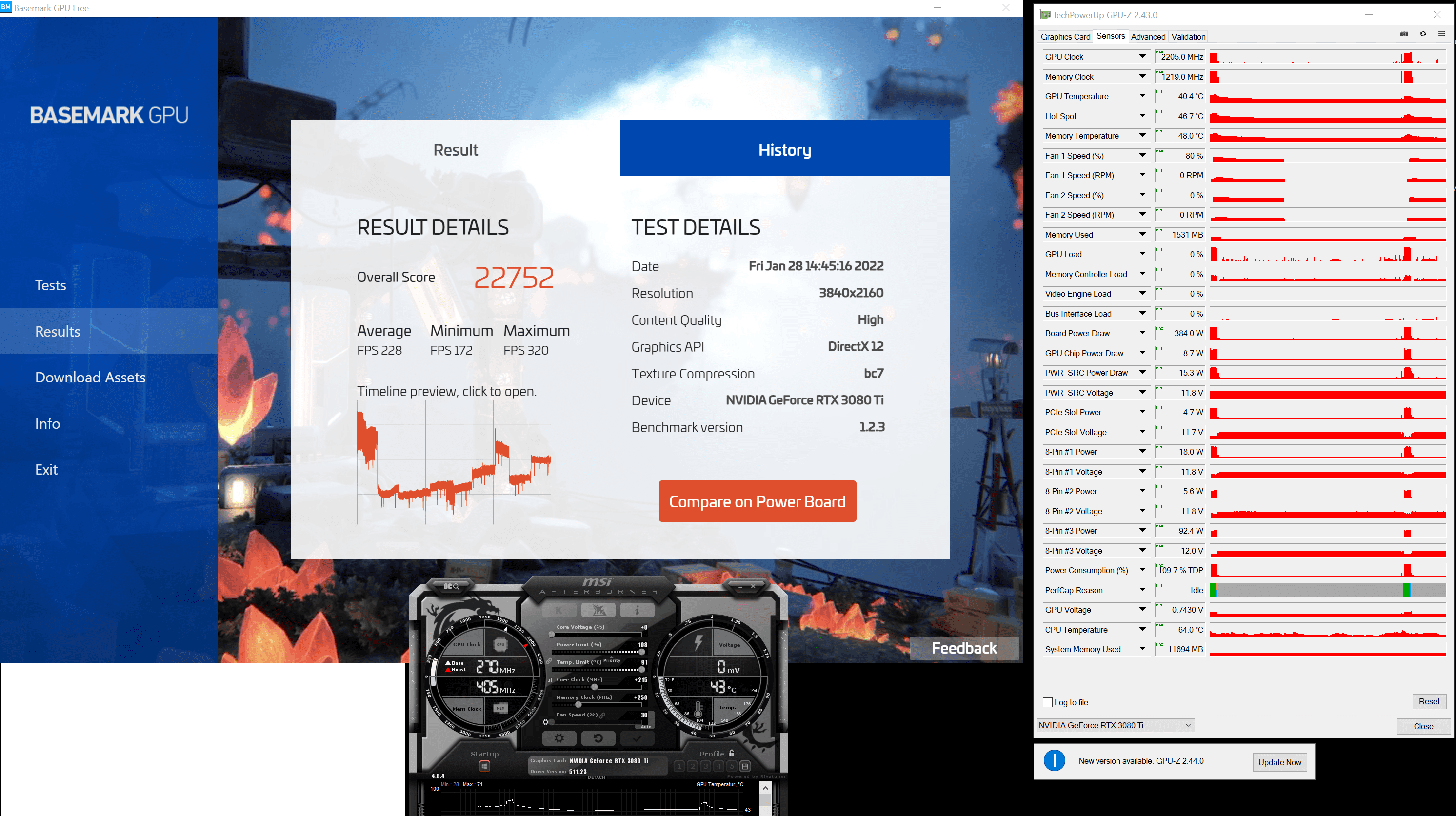Click Compare on Power Board button
Image resolution: width=1456 pixels, height=816 pixels.
(757, 501)
